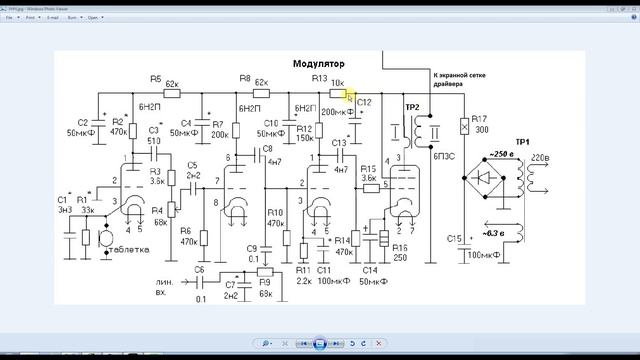The image size is (640, 360).
Task: Click the ~250 в voltage label
Action: pos(502,154)
